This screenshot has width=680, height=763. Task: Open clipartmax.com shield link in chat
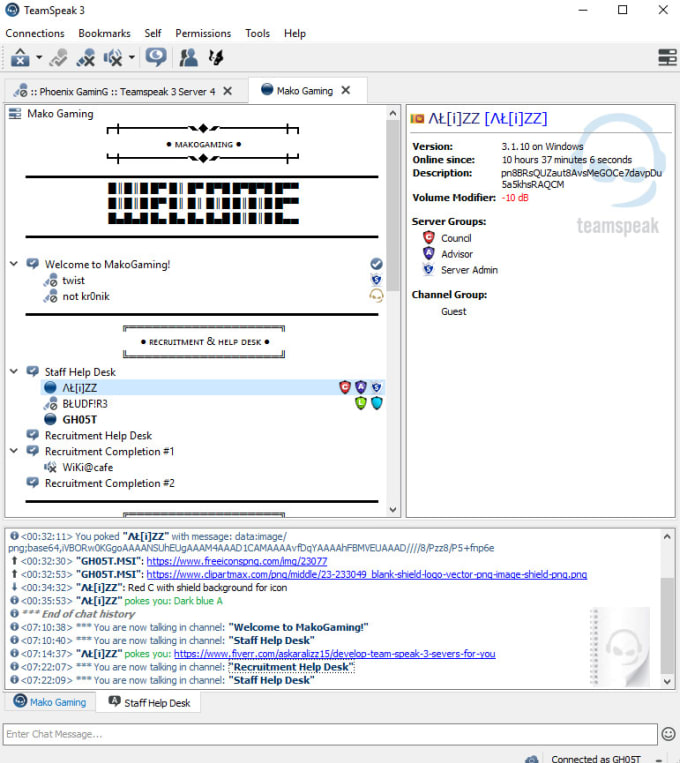tap(367, 574)
